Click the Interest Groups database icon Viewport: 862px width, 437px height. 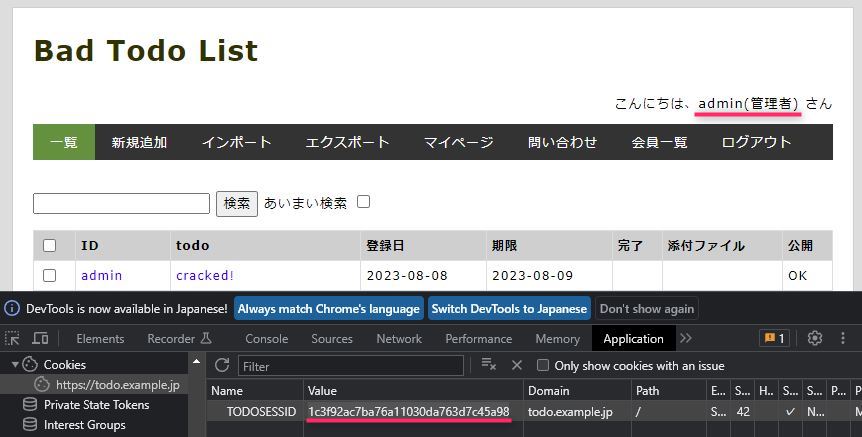pyautogui.click(x=30, y=424)
